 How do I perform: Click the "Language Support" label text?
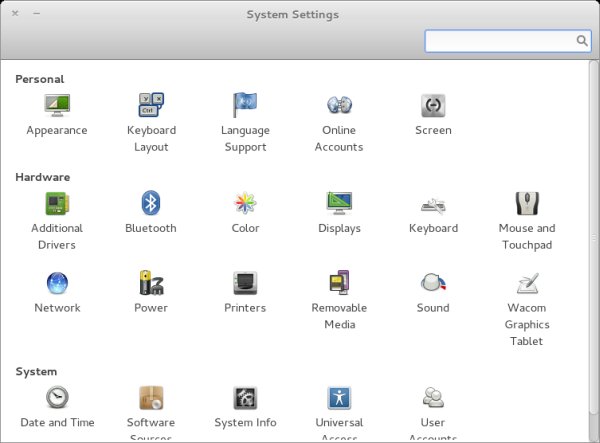pyautogui.click(x=245, y=138)
